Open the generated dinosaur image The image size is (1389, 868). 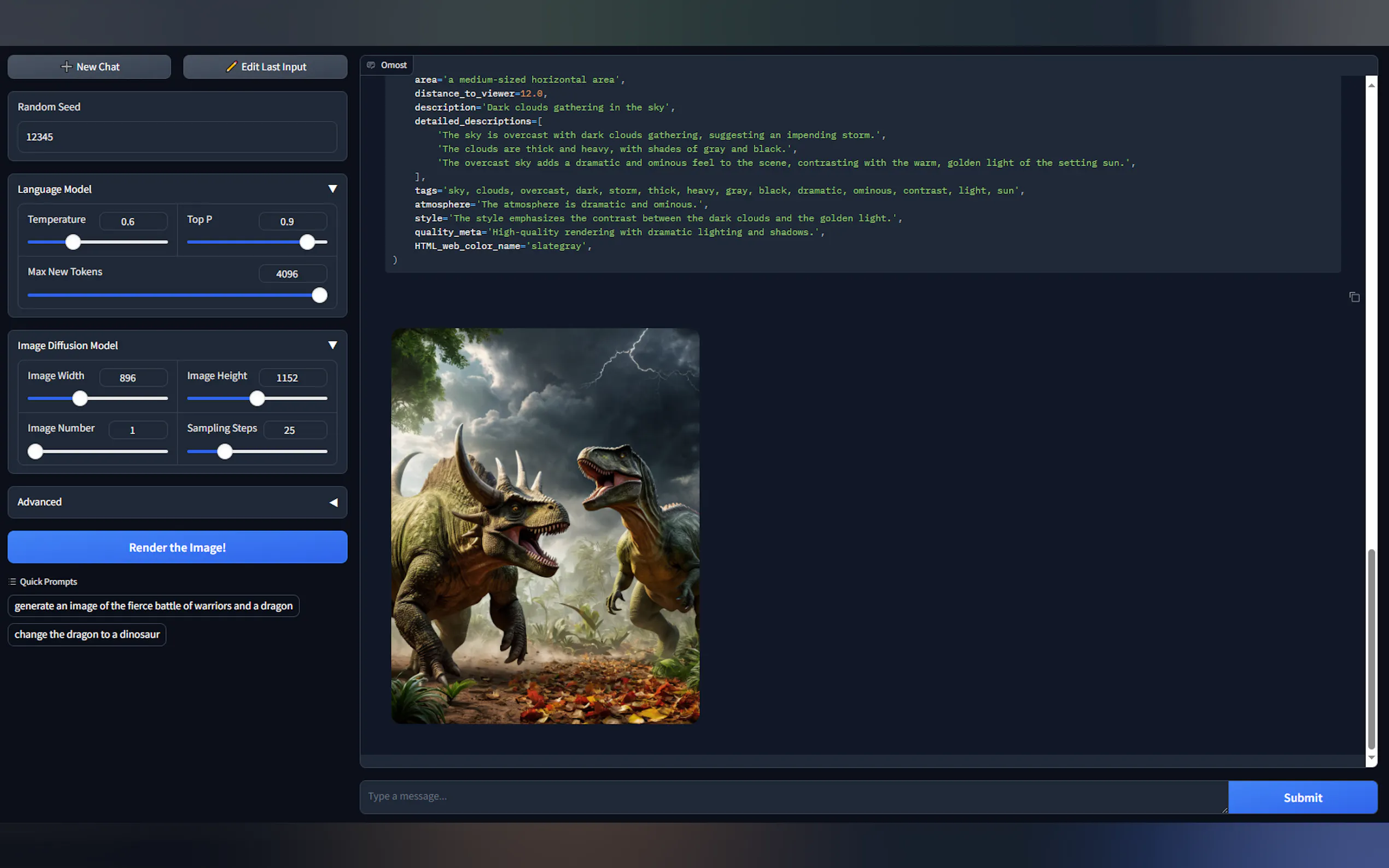click(545, 525)
